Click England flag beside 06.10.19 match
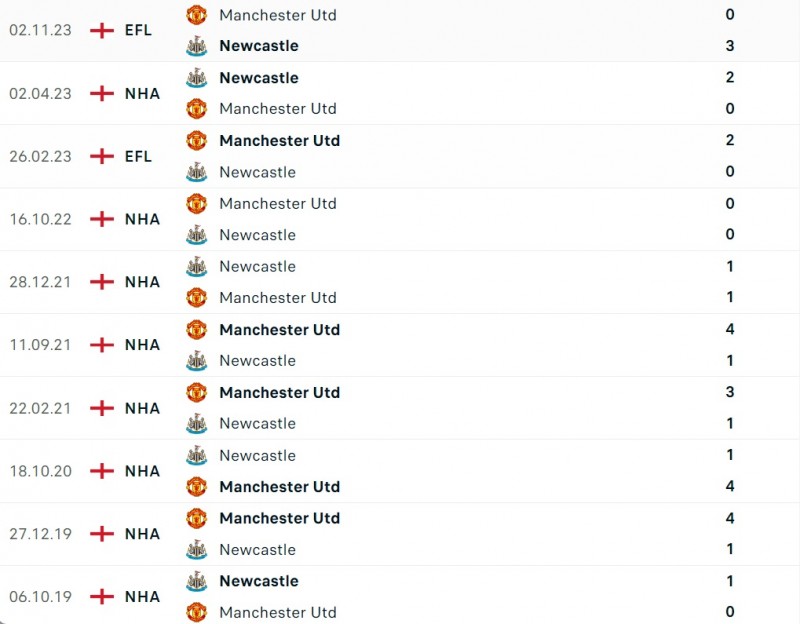This screenshot has width=800, height=624. (102, 597)
